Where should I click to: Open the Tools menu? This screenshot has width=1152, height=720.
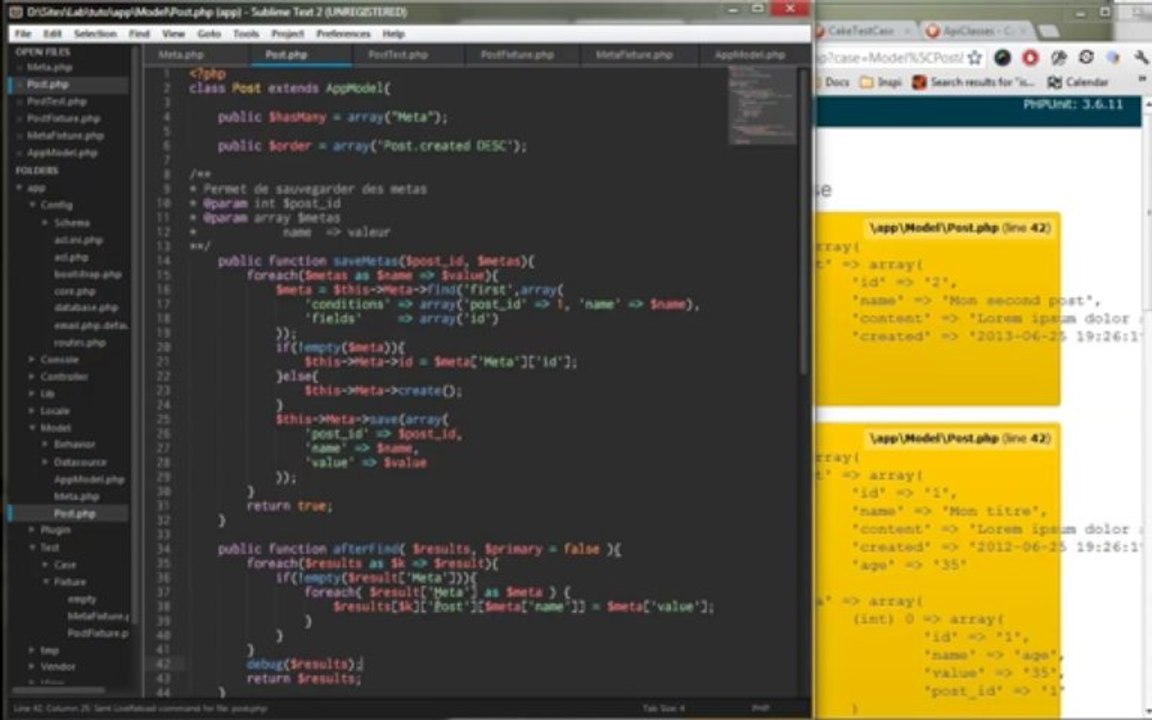245,34
